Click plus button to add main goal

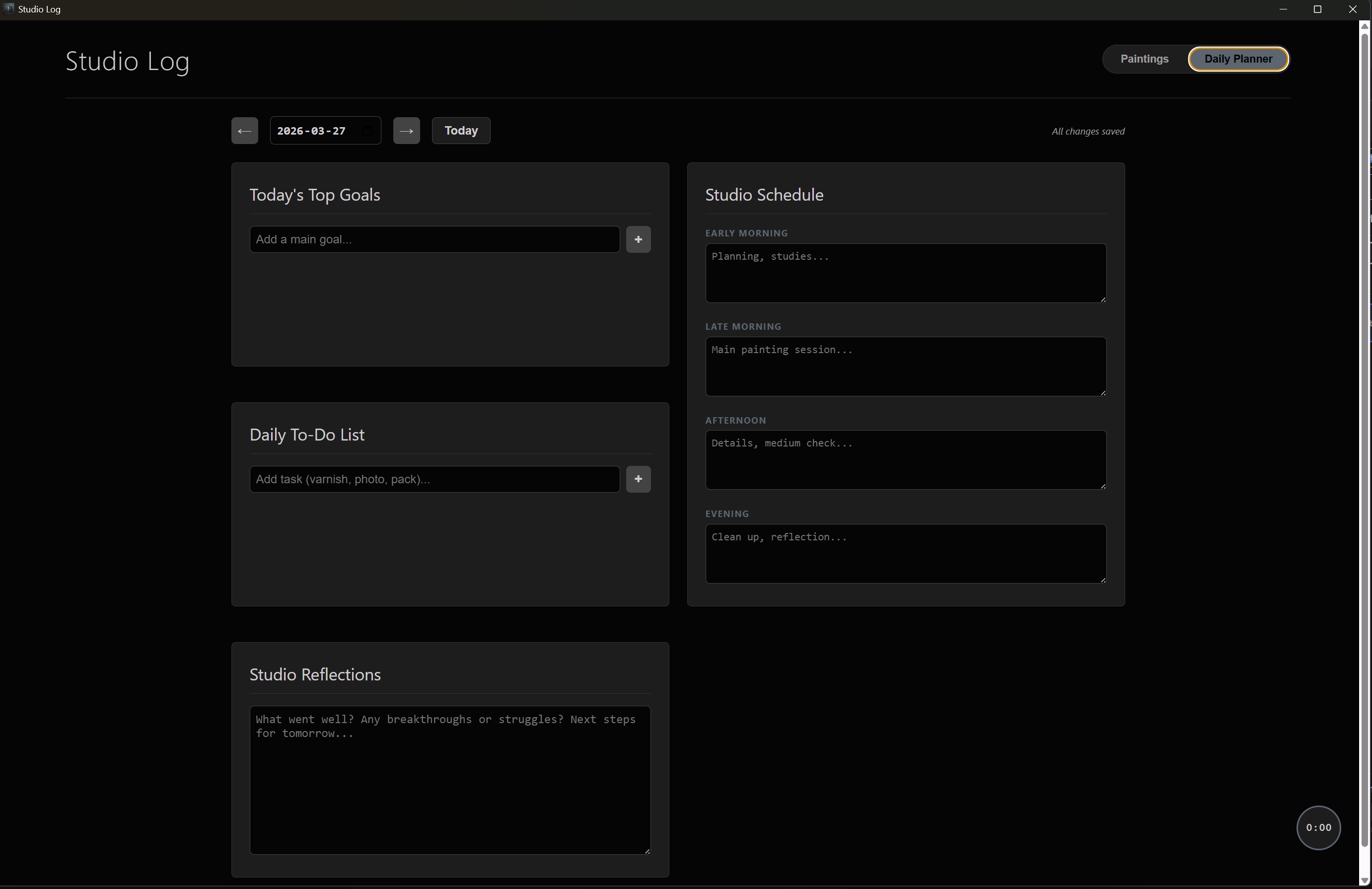point(638,239)
